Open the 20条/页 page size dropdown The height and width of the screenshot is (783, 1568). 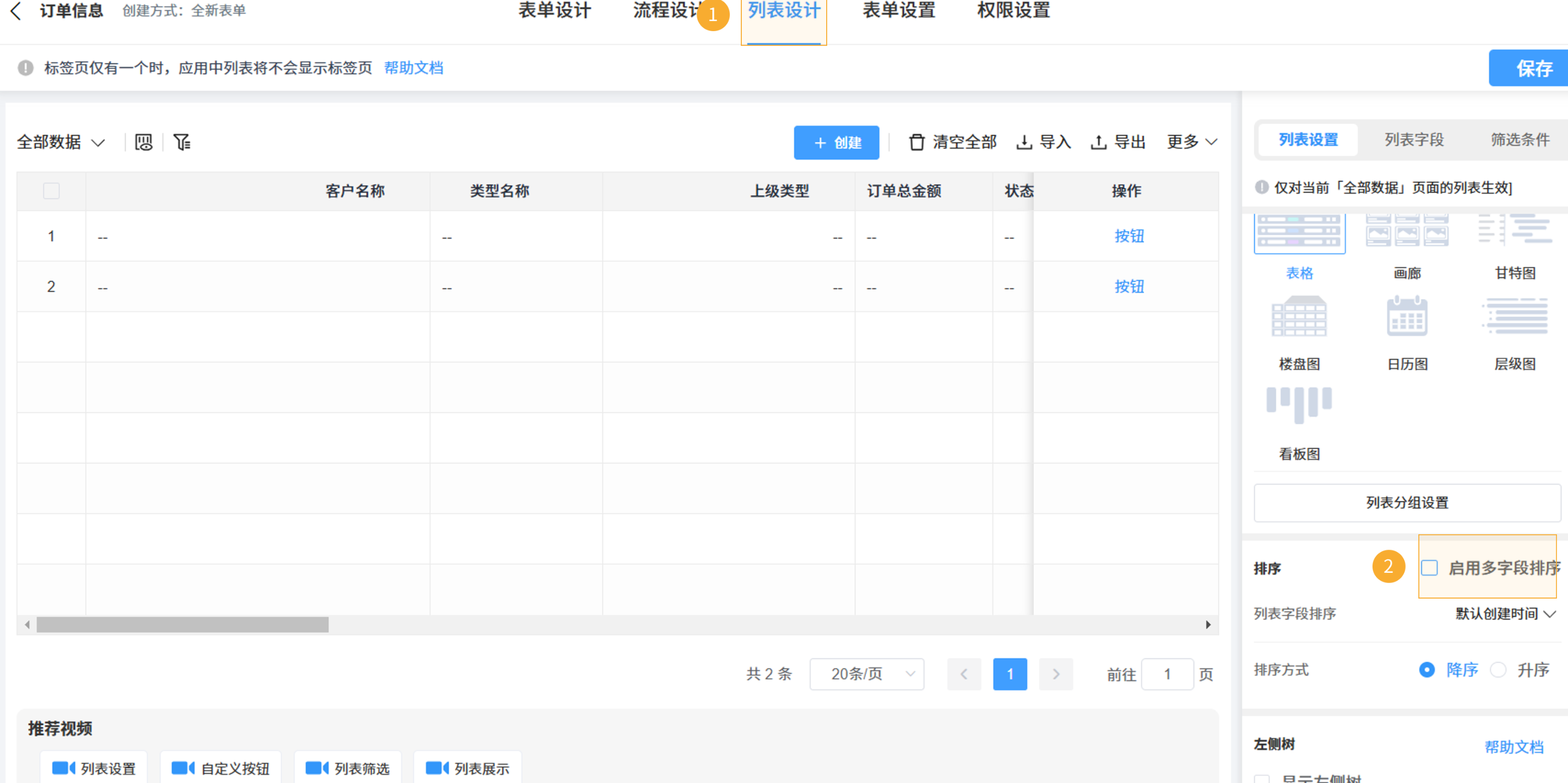click(867, 674)
